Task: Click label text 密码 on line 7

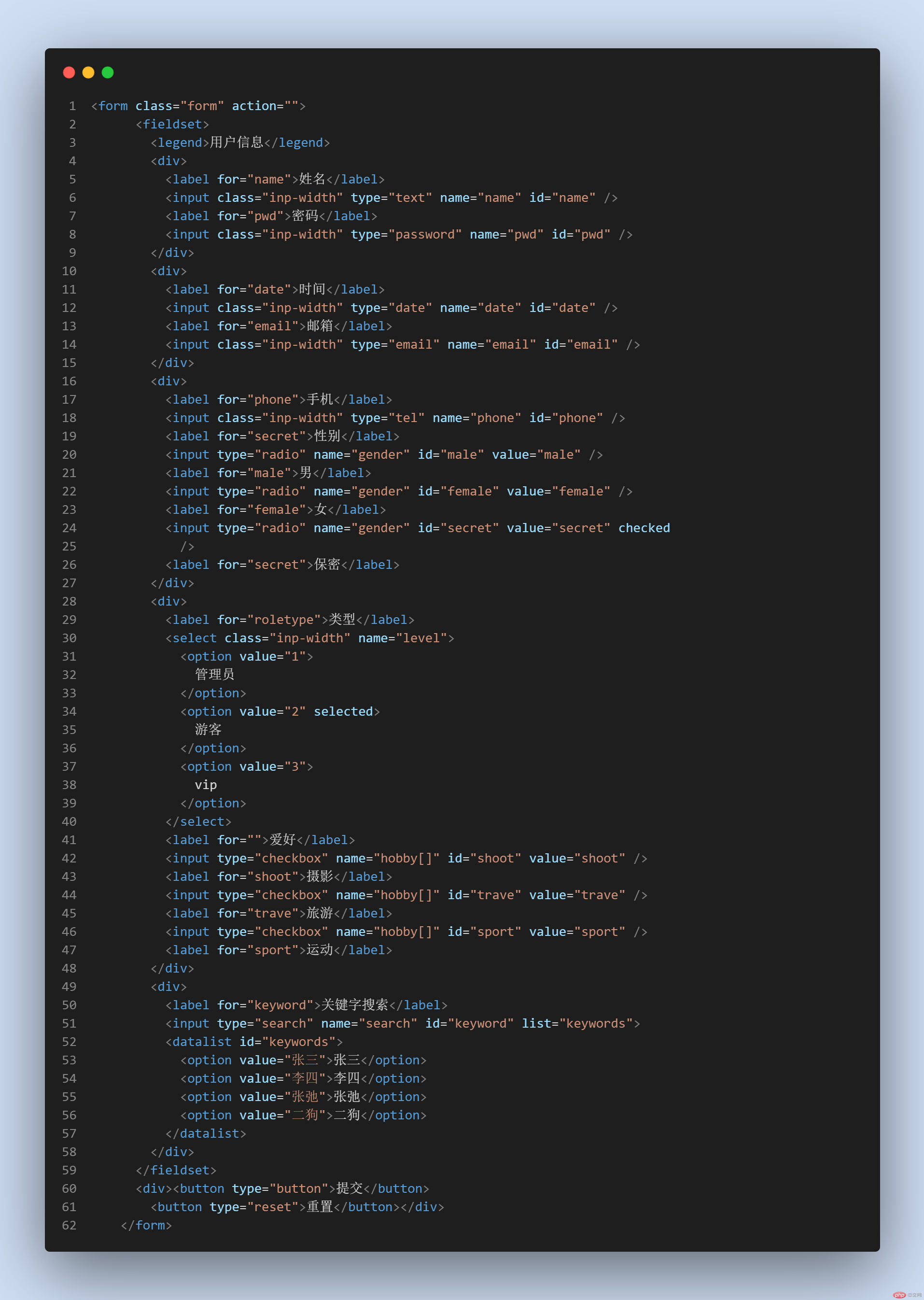Action: tap(305, 216)
